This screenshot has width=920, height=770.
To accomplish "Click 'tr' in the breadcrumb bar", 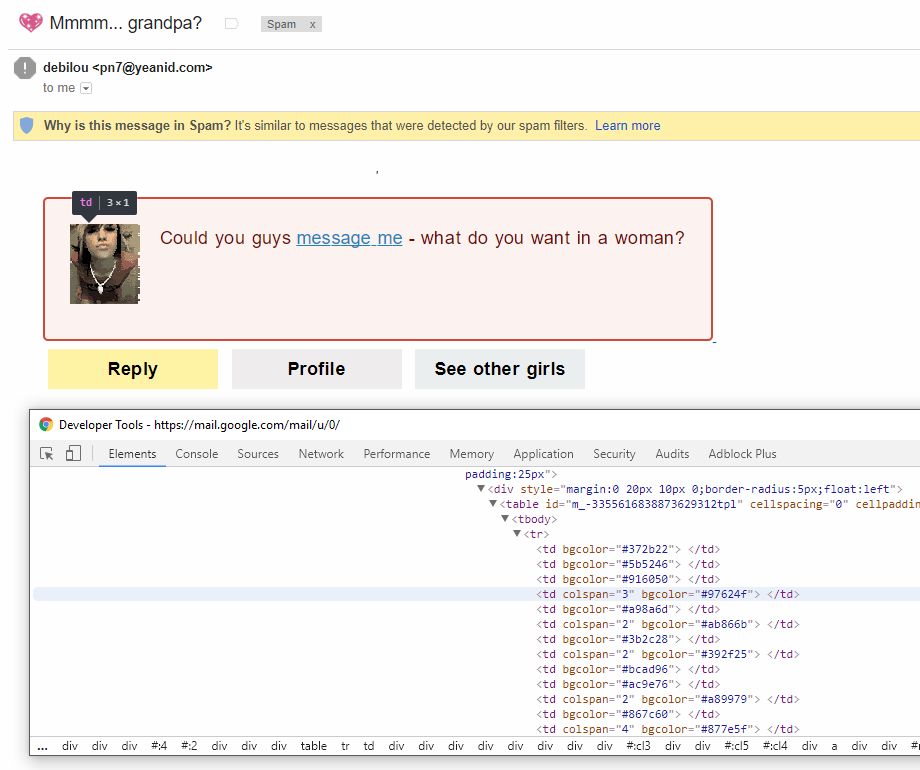I will tap(345, 746).
